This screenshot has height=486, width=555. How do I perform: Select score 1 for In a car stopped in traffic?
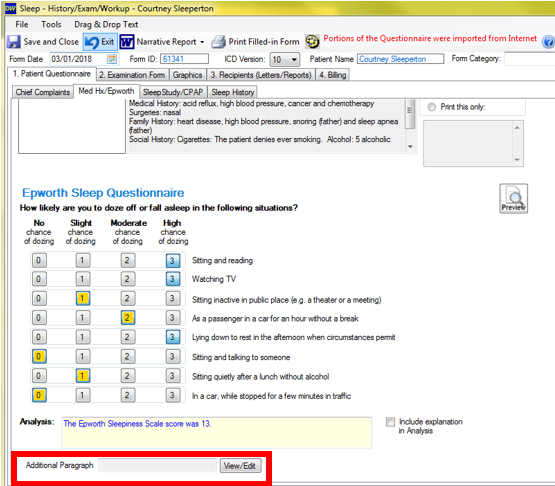[x=82, y=395]
